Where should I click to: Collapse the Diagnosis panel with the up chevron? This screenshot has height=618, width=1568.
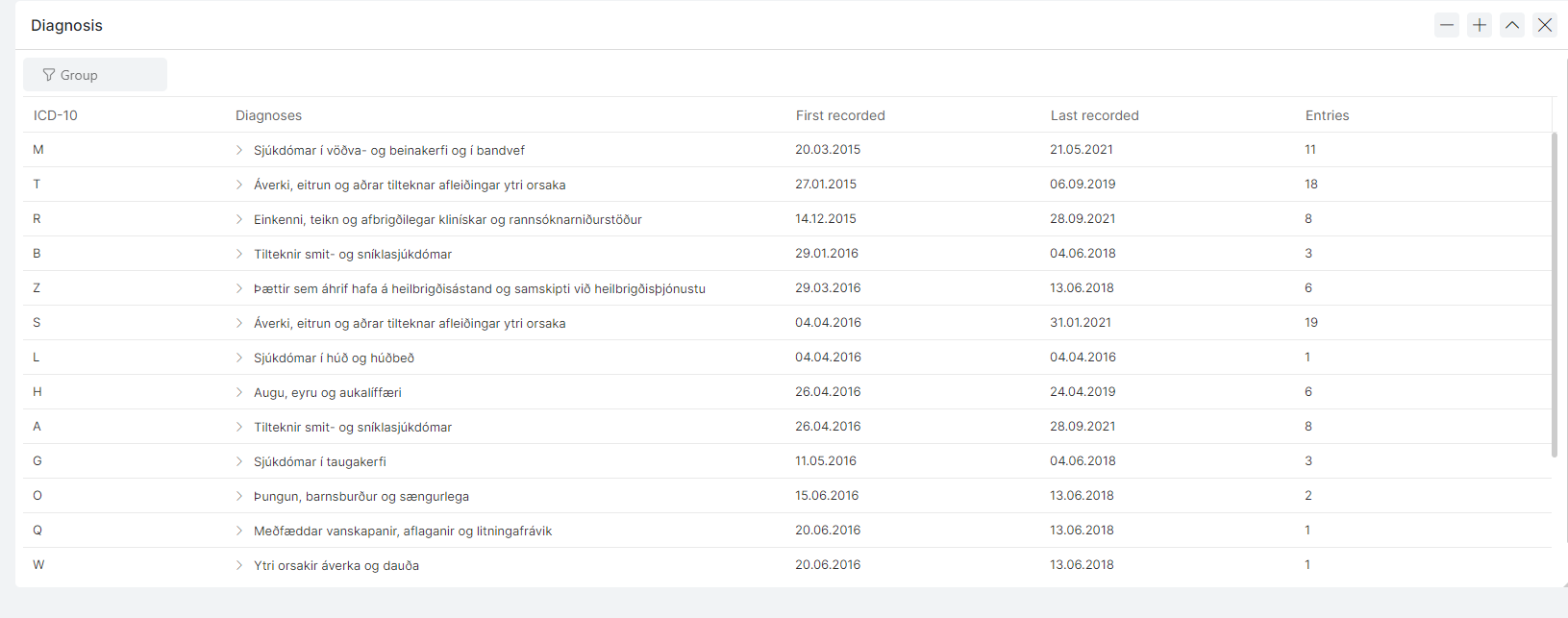click(1511, 25)
